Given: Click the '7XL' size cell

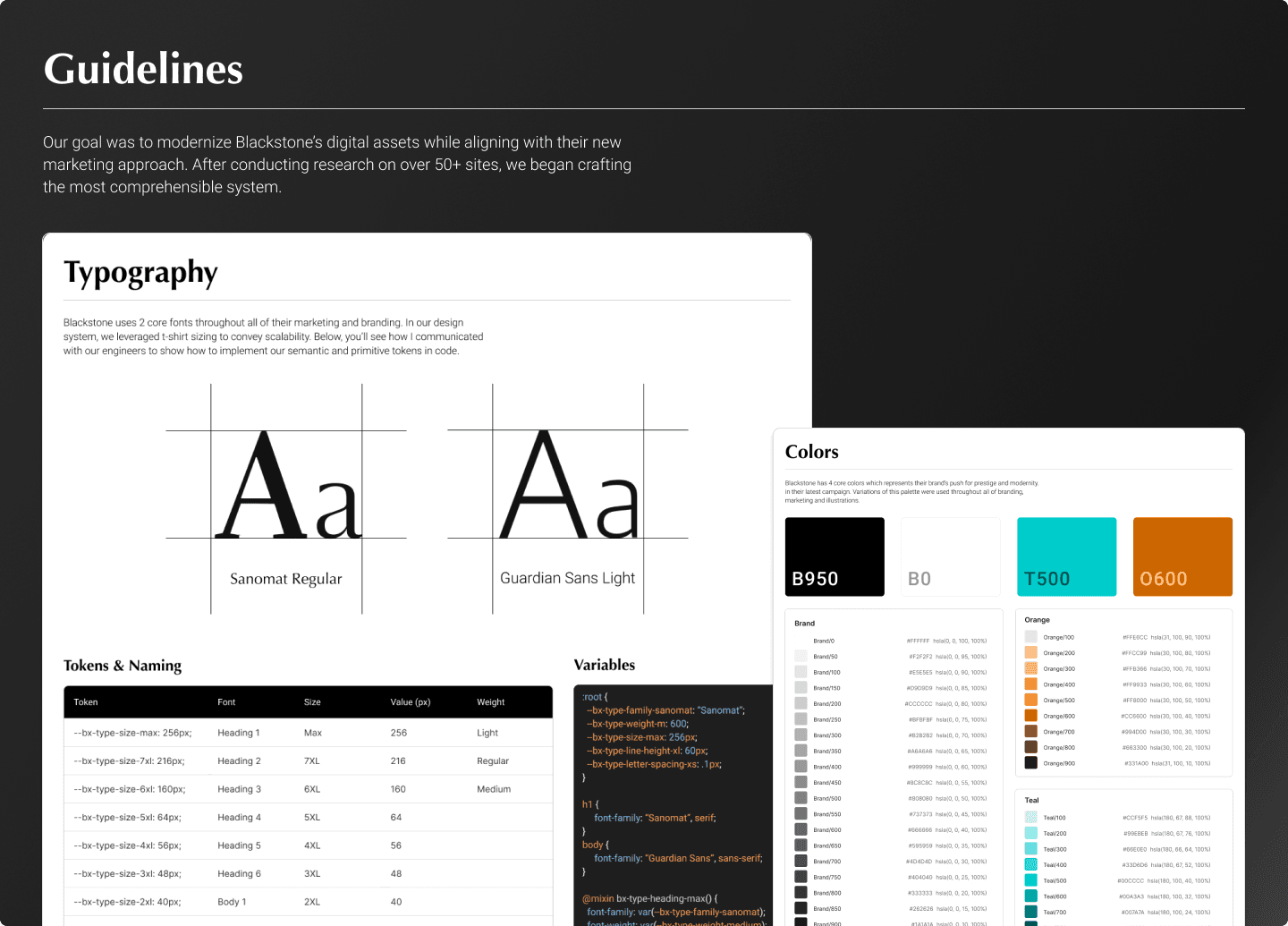Looking at the screenshot, I should point(312,761).
